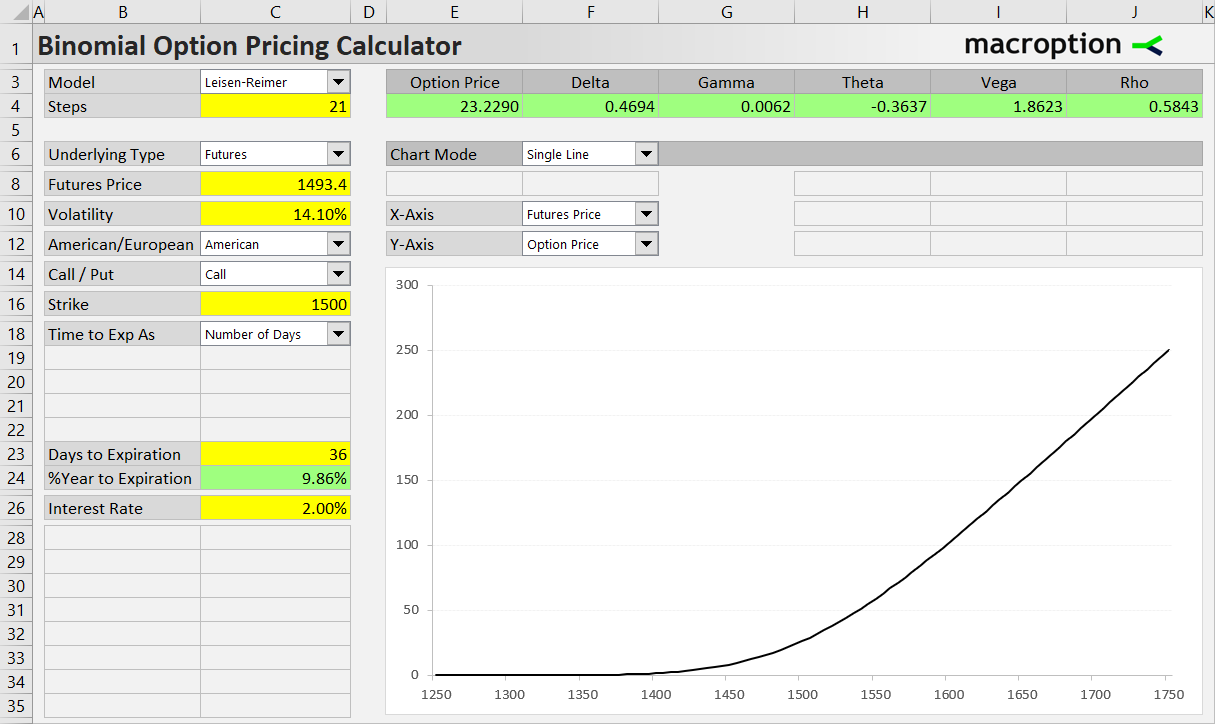Select row header 35

pos(16,706)
